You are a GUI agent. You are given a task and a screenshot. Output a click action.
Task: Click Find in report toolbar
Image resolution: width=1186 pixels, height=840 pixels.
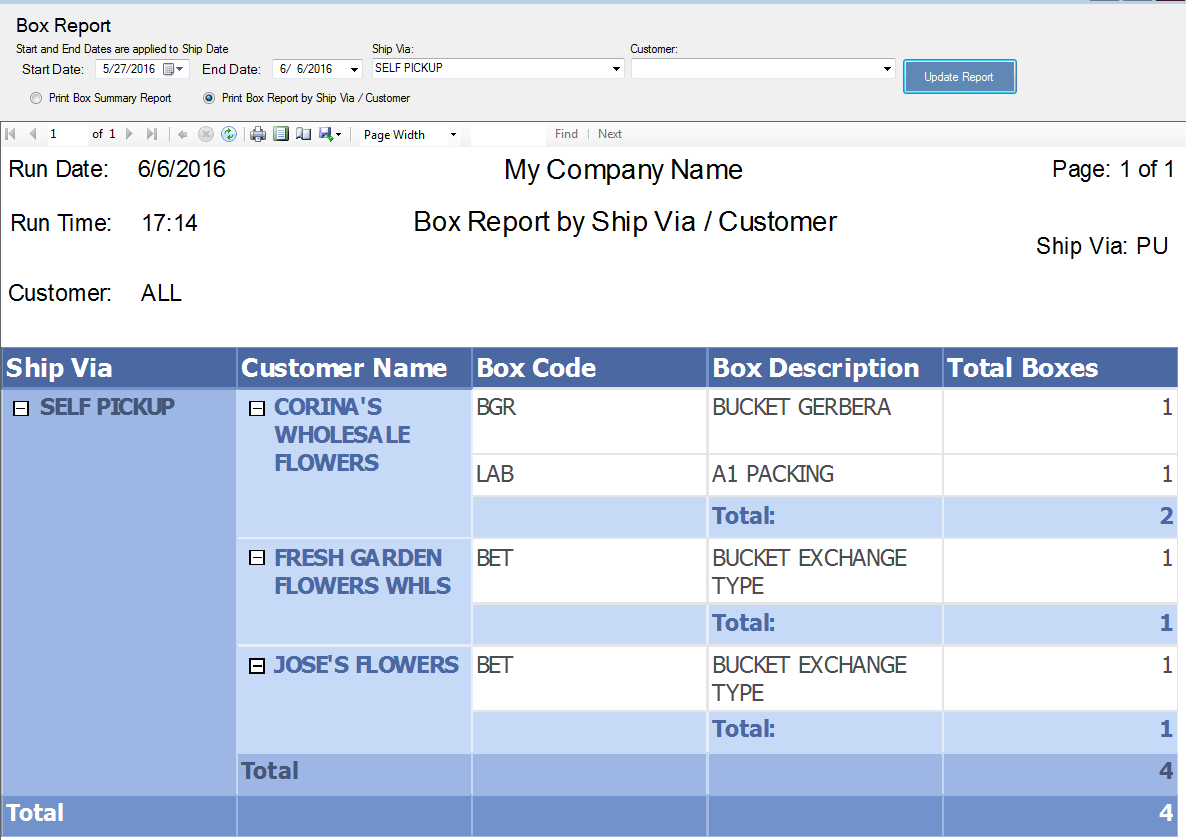[566, 134]
